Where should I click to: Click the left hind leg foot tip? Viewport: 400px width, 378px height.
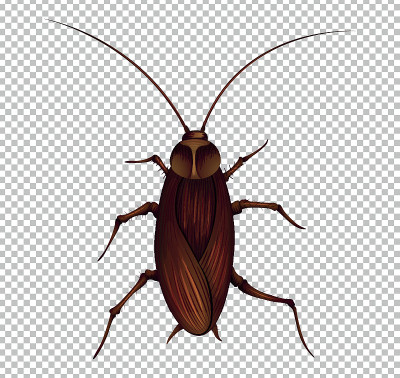[95, 356]
